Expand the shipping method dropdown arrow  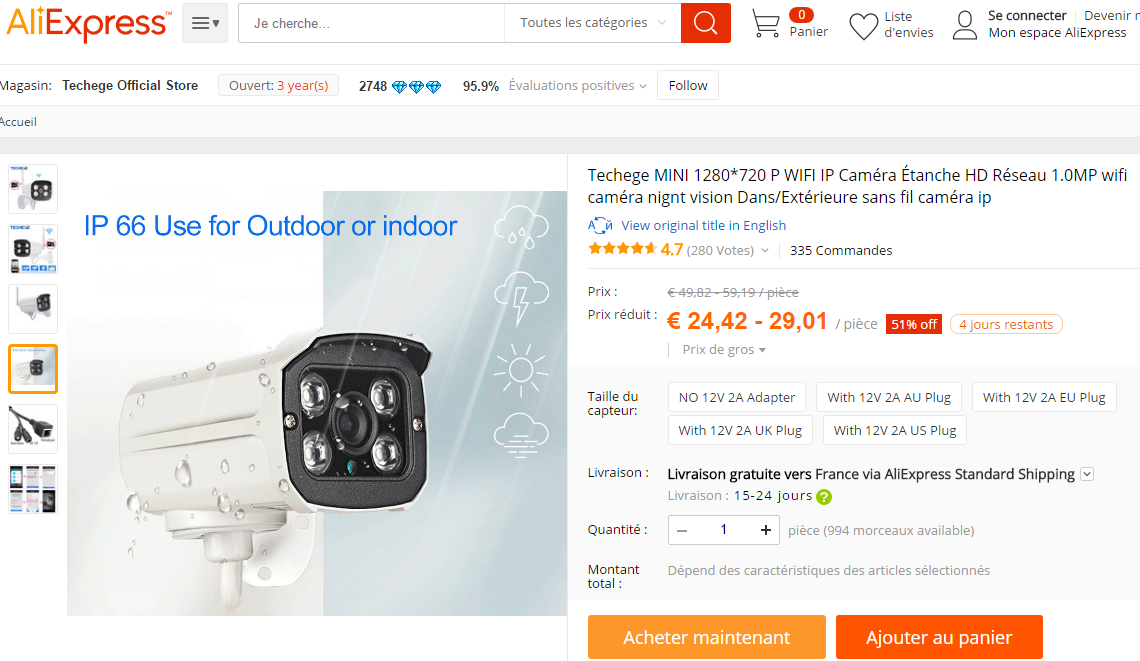click(1087, 474)
